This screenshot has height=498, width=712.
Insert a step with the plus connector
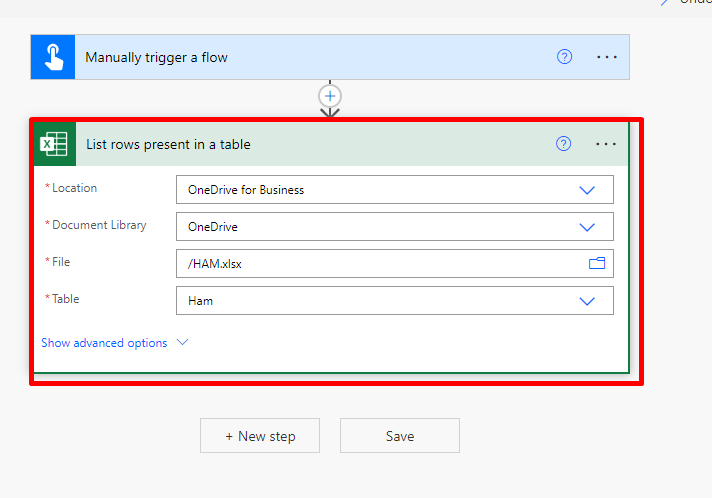pos(330,96)
